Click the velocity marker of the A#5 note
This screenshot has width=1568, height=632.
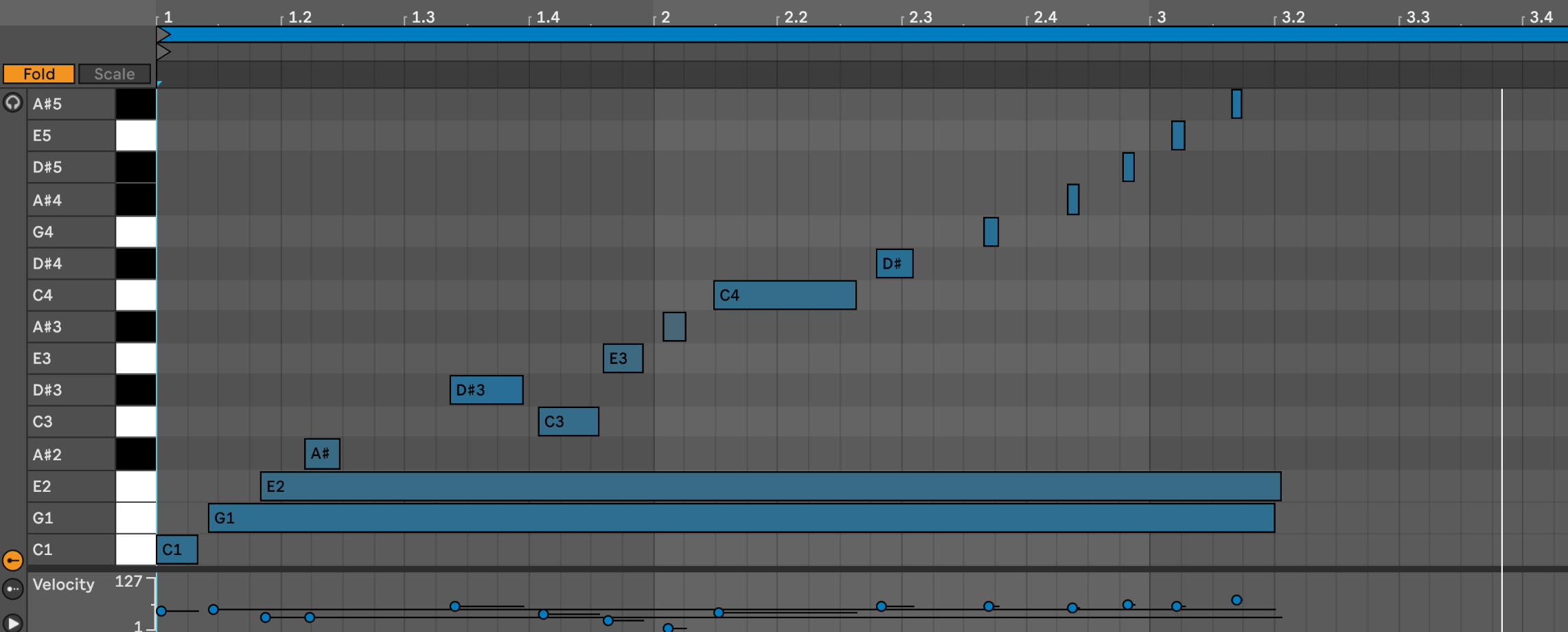[1236, 600]
